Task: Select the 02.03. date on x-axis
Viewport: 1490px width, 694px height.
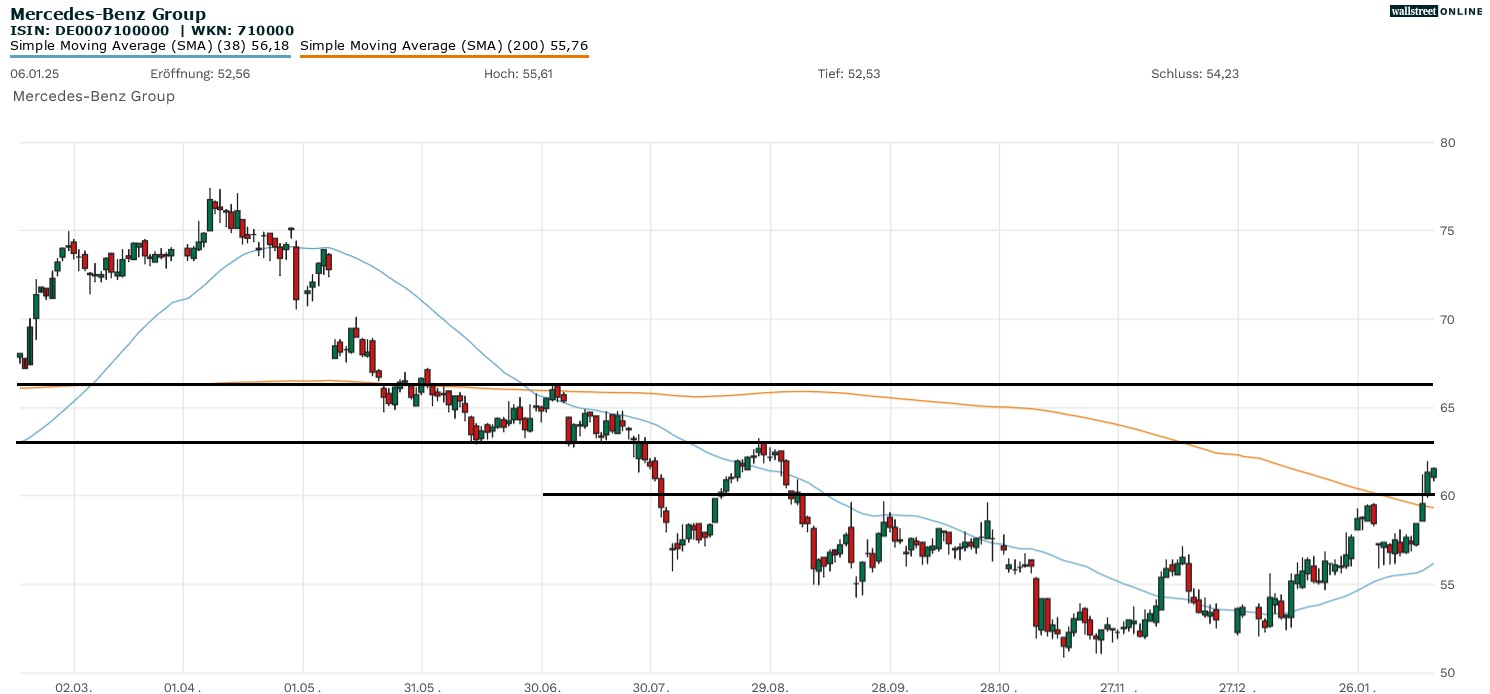Action: point(73,688)
